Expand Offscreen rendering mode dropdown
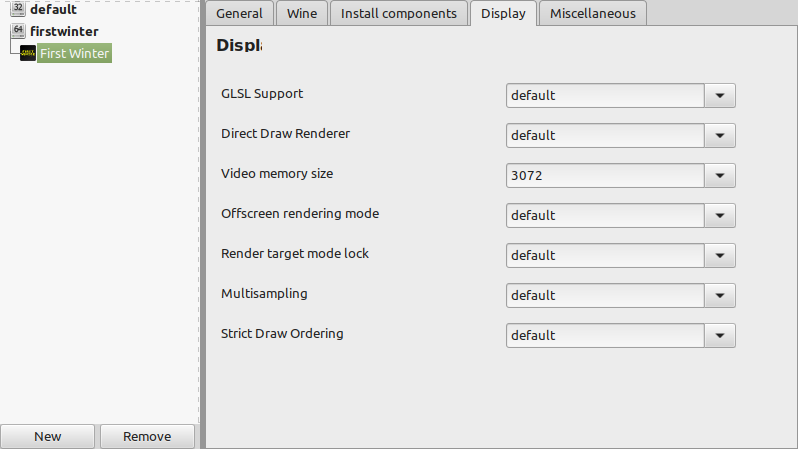This screenshot has width=798, height=449. 620,215
